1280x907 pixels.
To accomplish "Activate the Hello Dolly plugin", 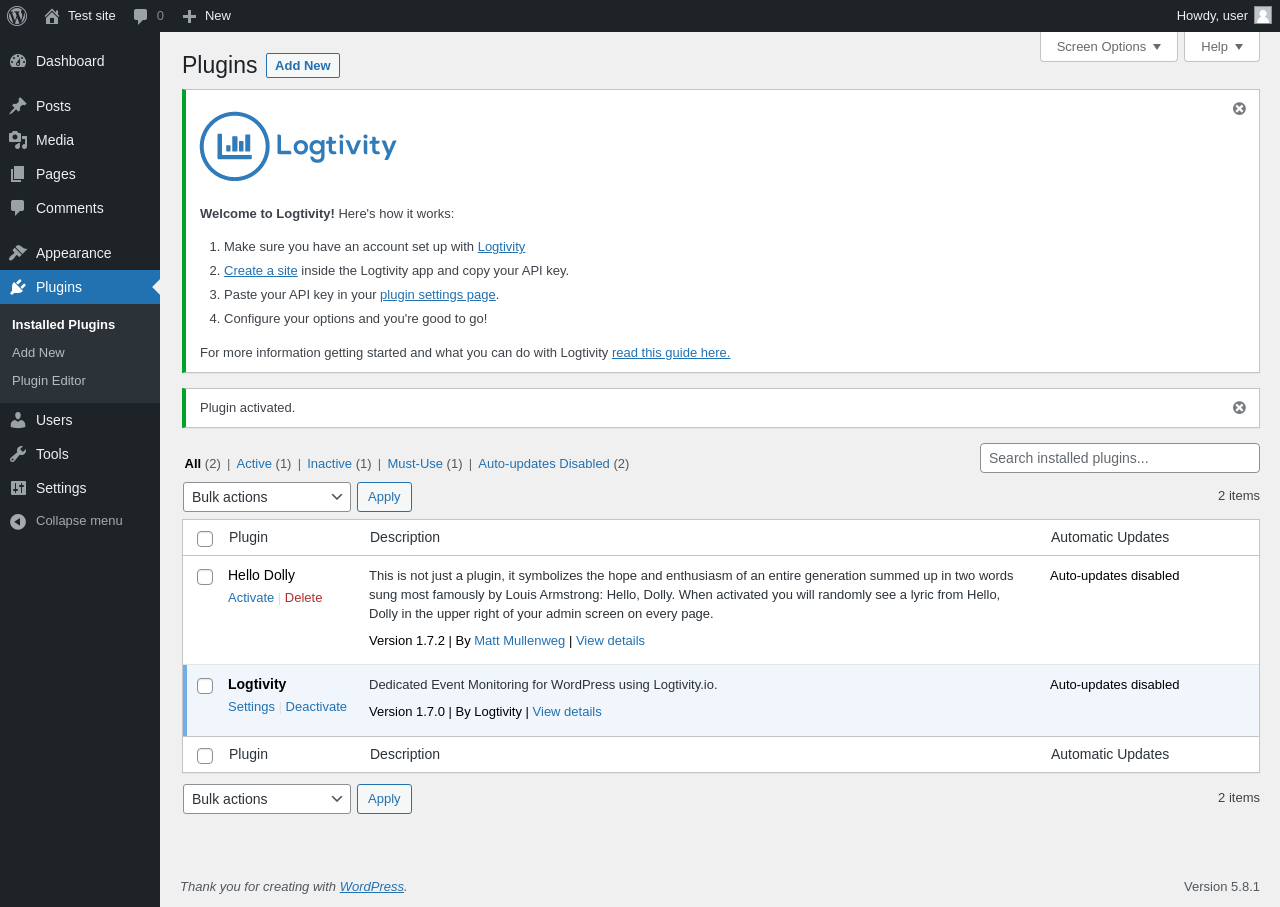I will click(x=251, y=598).
